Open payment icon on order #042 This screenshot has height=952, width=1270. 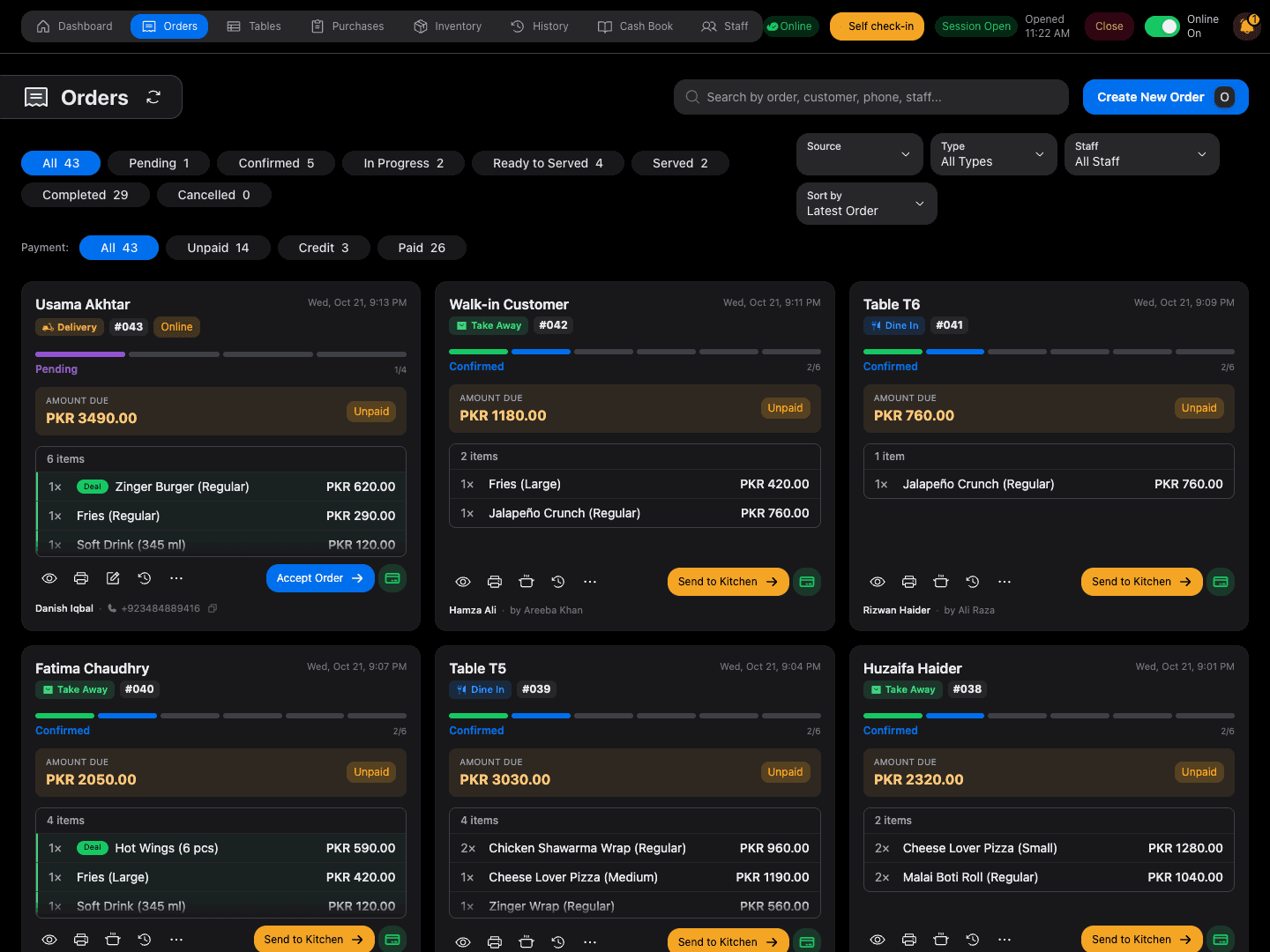(x=806, y=582)
